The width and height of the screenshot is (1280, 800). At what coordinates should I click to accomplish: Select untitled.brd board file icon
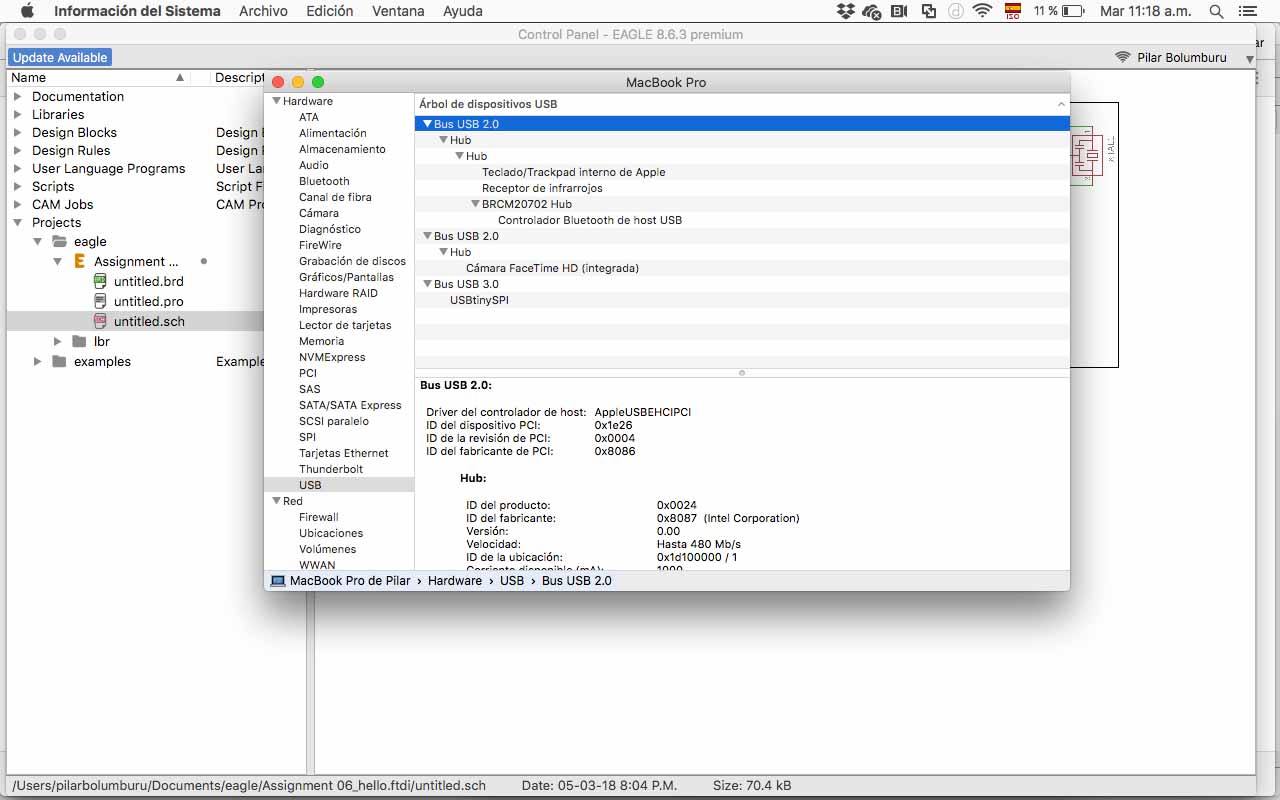100,281
